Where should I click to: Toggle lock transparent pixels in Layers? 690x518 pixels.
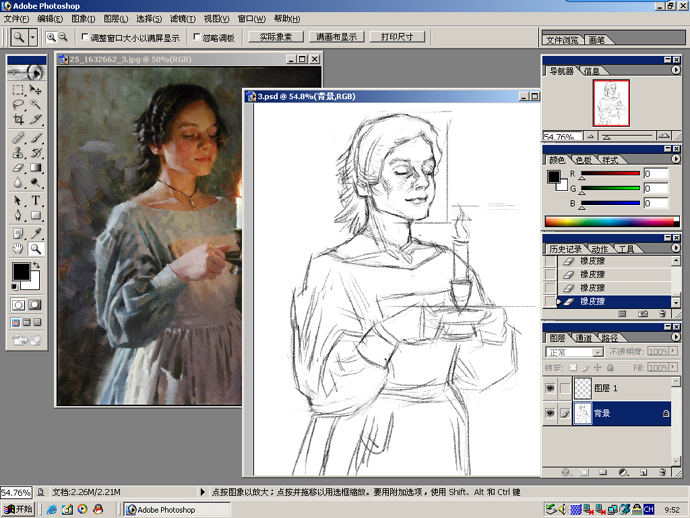573,367
